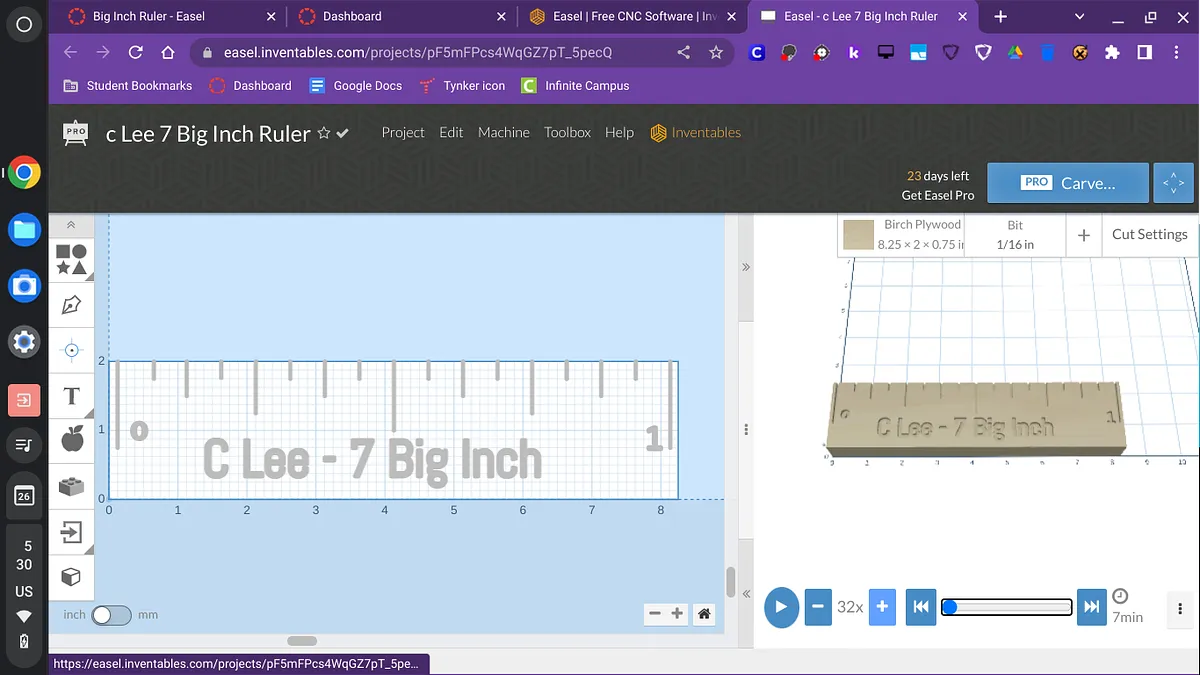Open the Apps brick icon
The image size is (1200, 675).
(71, 485)
